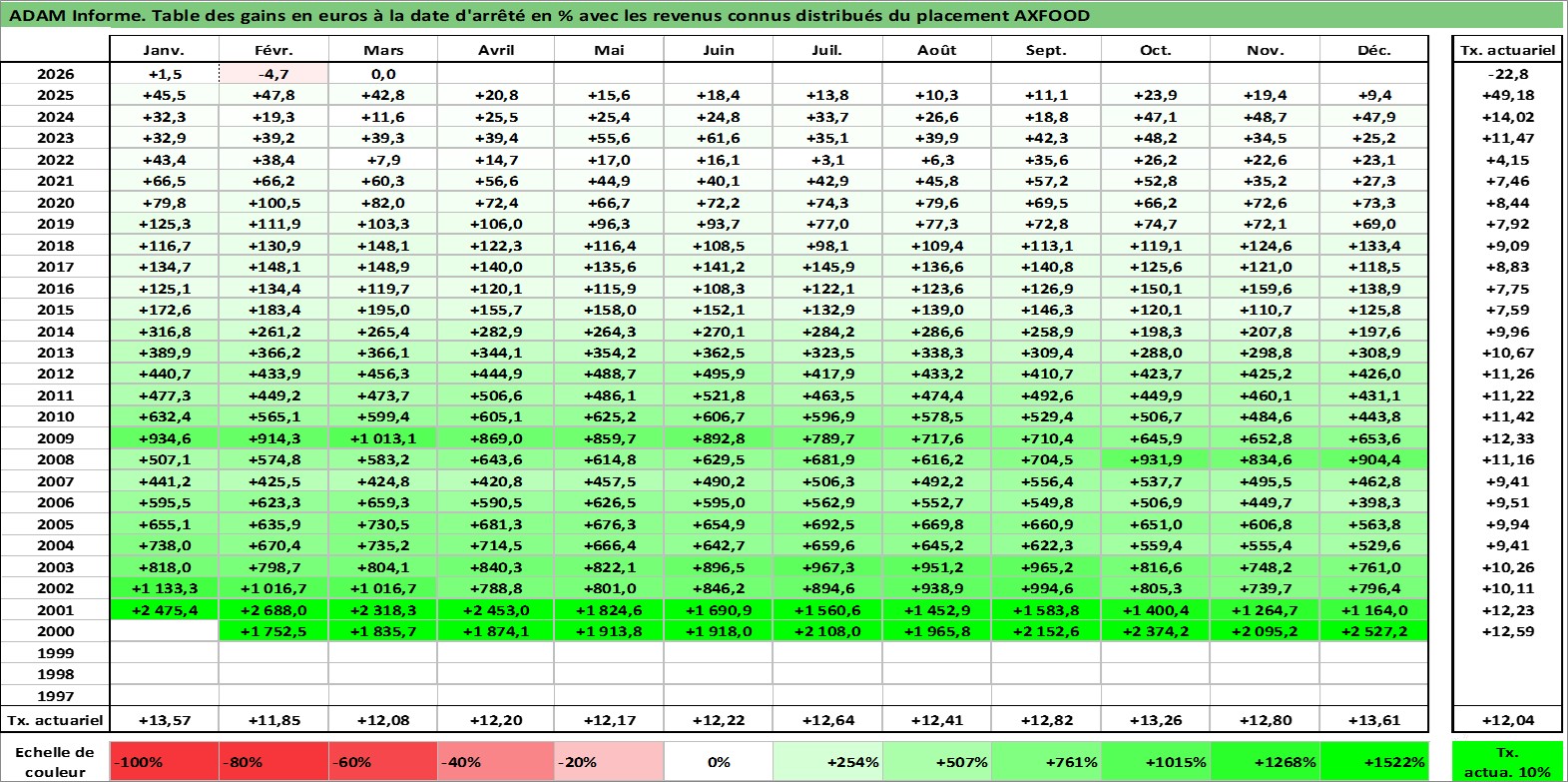This screenshot has height=782, width=1568.
Task: Select the 2001 year row label
Action: tap(55, 610)
